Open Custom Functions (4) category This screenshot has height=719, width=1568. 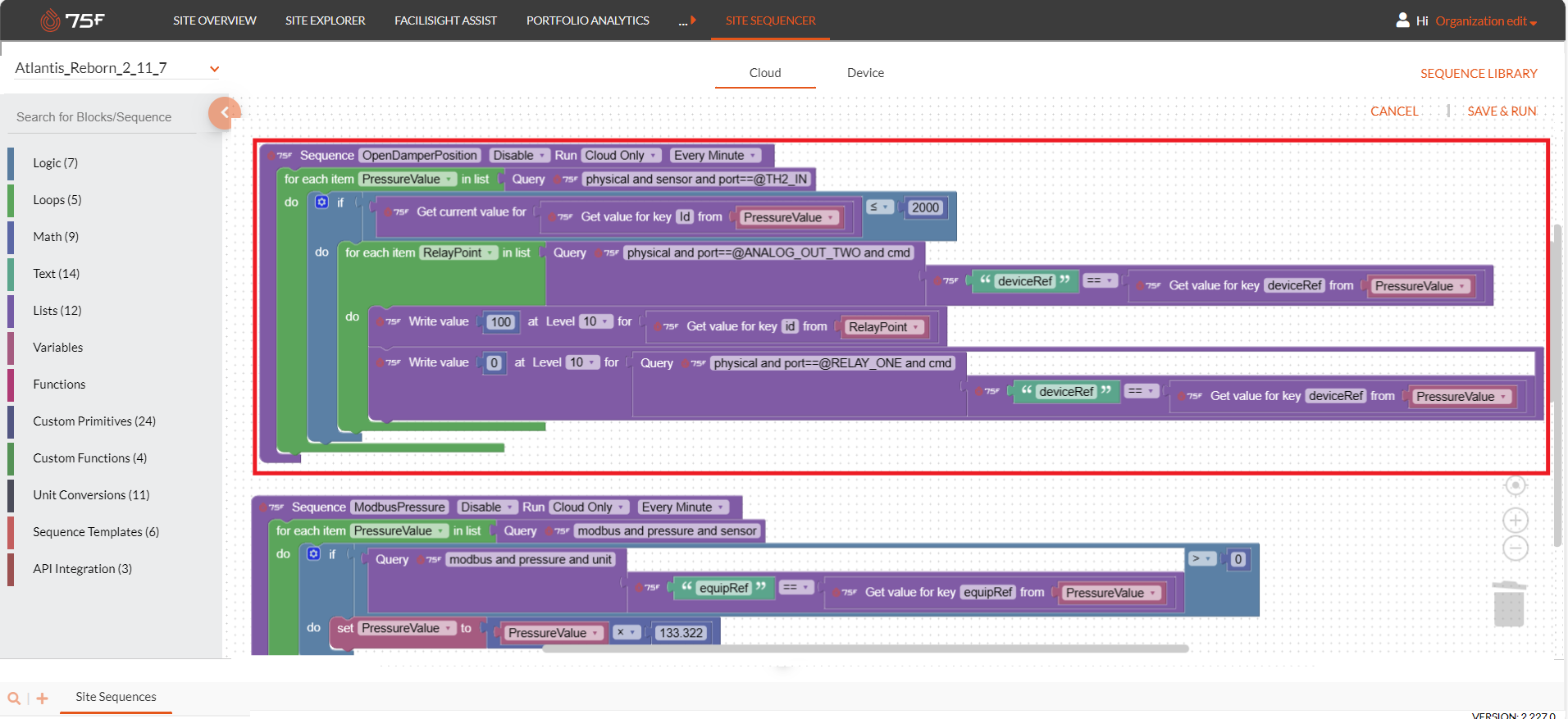tap(90, 458)
